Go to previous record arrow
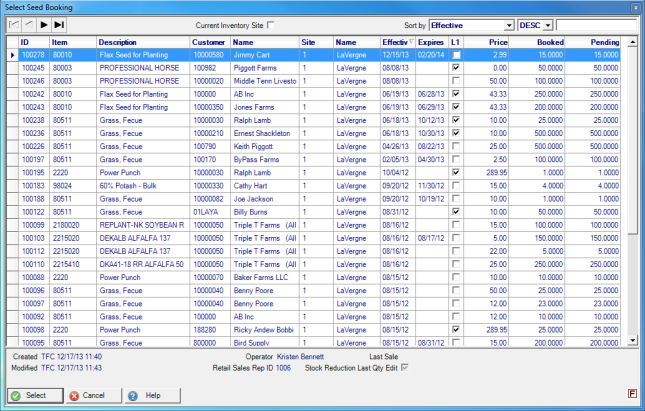Image resolution: width=645 pixels, height=411 pixels. 28,24
